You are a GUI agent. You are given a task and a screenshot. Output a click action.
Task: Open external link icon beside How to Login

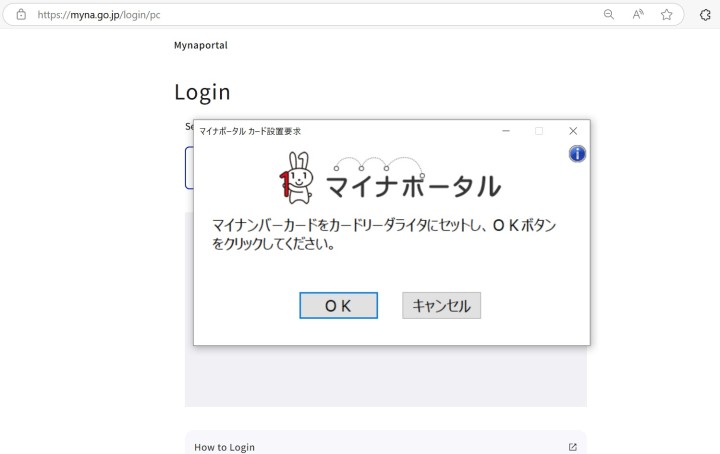click(572, 447)
